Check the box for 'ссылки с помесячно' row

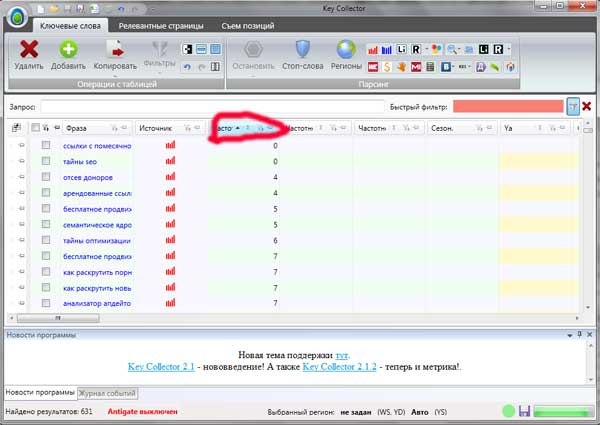point(46,145)
